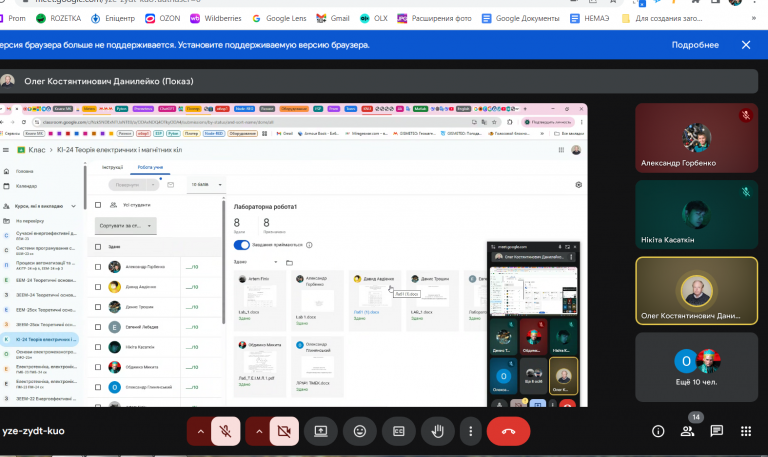Select the Александр Горбенко participant tile
This screenshot has height=457, width=768.
[x=696, y=138]
